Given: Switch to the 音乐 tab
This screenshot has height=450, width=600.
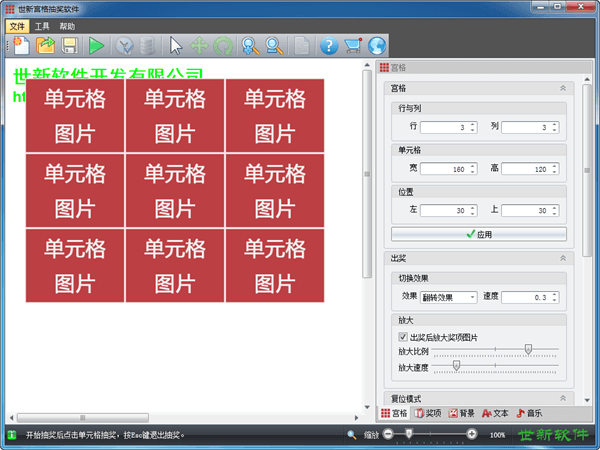Looking at the screenshot, I should tap(529, 413).
